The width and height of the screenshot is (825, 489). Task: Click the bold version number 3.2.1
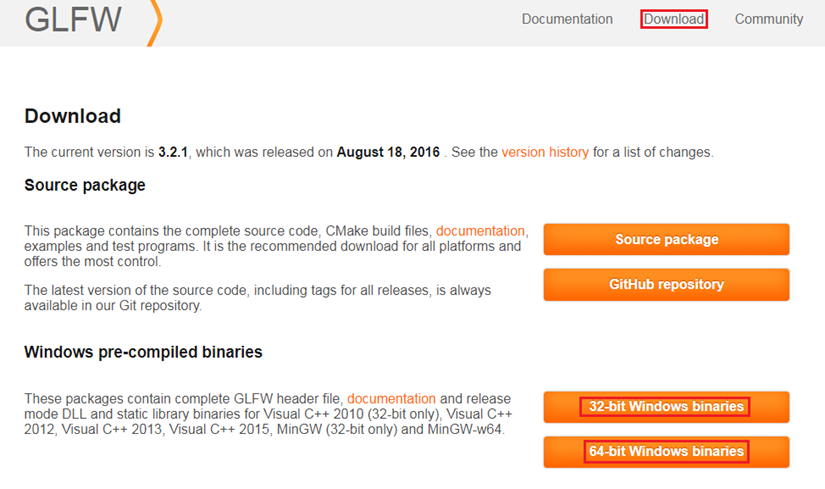[x=173, y=152]
